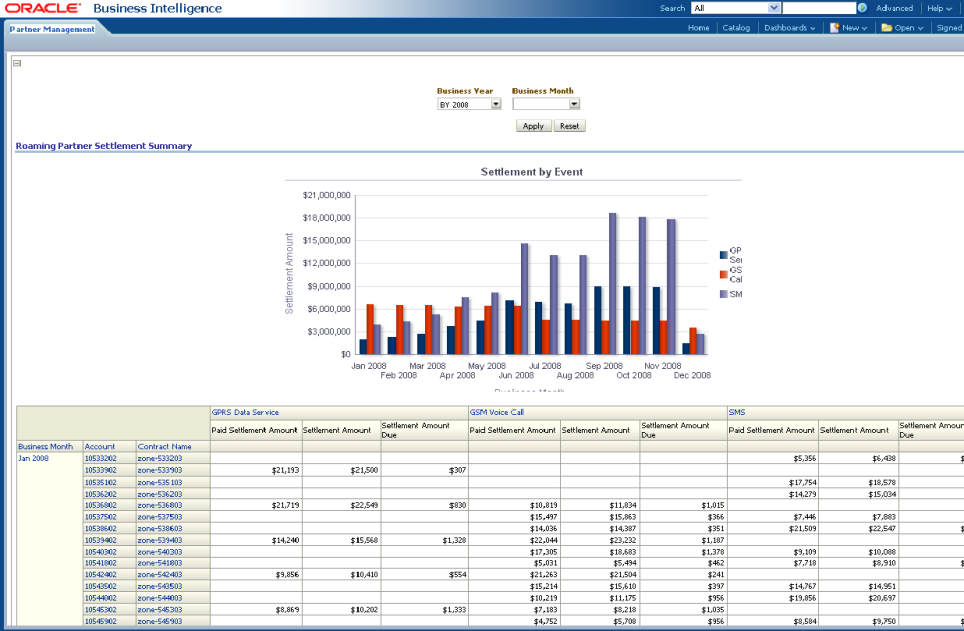Open account 10533902
Viewport: 964px width, 631px height.
pos(100,470)
